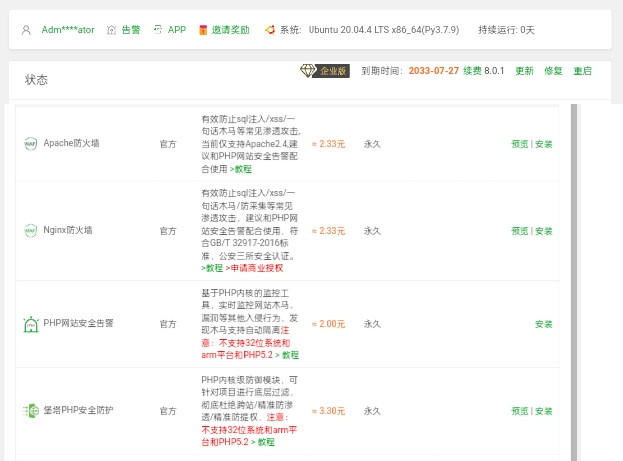Click the 修复 repair link

click(x=553, y=71)
